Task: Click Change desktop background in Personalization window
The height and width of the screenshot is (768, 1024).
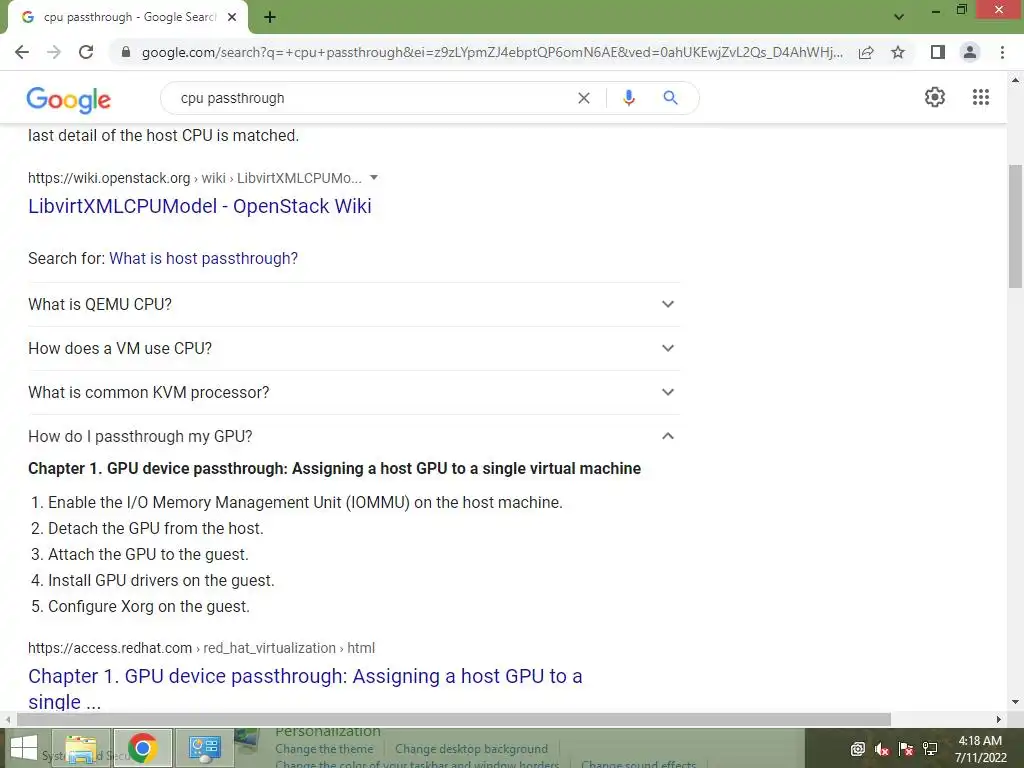Action: 471,749
